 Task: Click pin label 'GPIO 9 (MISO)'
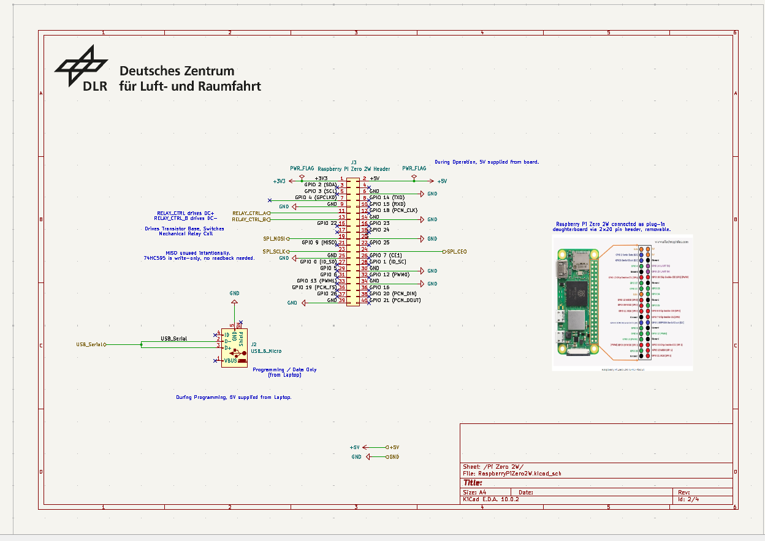pos(319,242)
